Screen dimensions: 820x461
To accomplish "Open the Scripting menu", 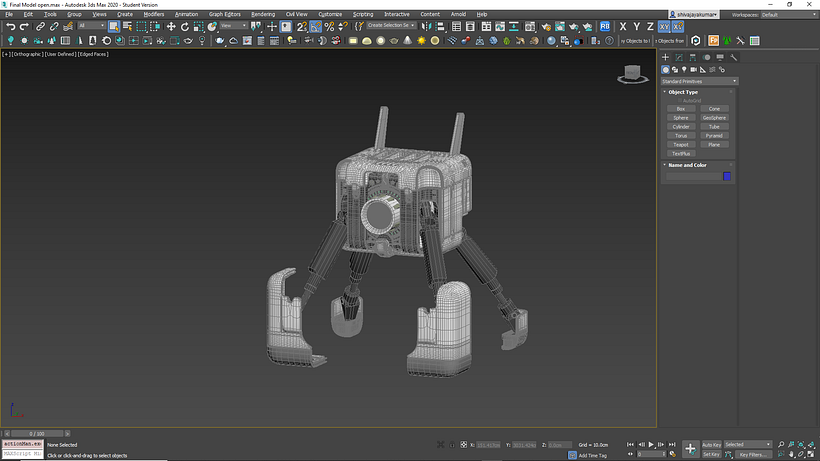I will click(x=363, y=14).
